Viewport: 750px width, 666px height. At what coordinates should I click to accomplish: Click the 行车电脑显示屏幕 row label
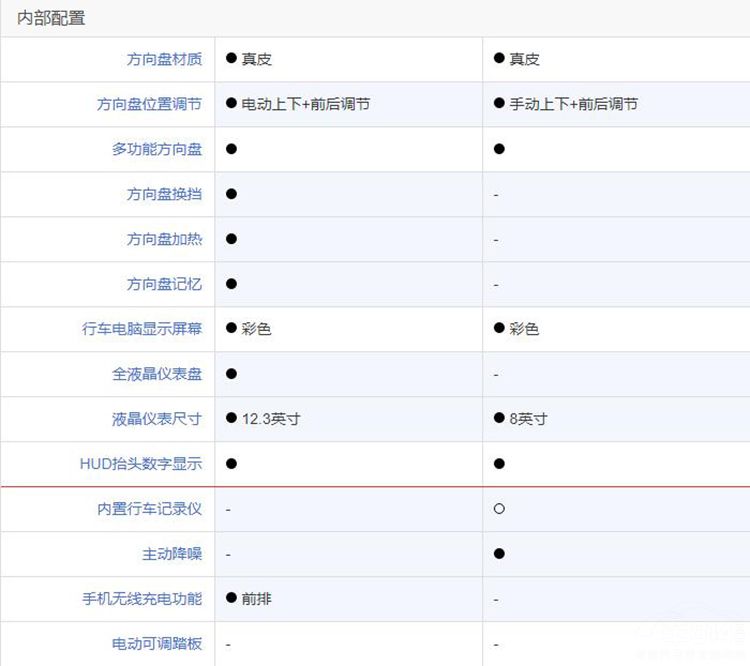[142, 329]
